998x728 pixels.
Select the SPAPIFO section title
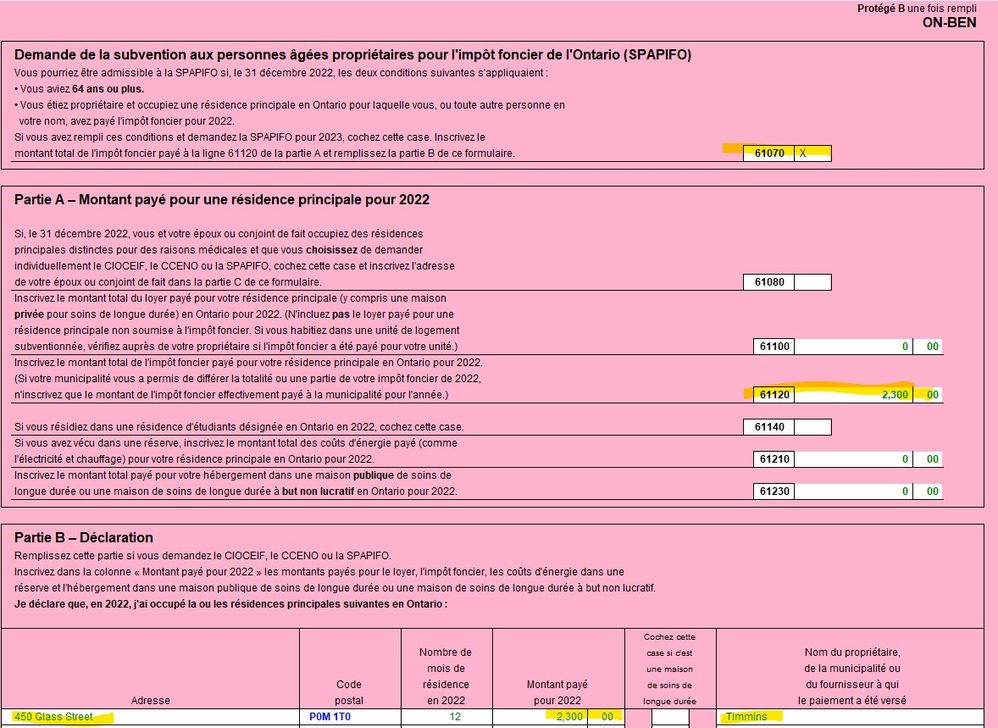coord(353,55)
